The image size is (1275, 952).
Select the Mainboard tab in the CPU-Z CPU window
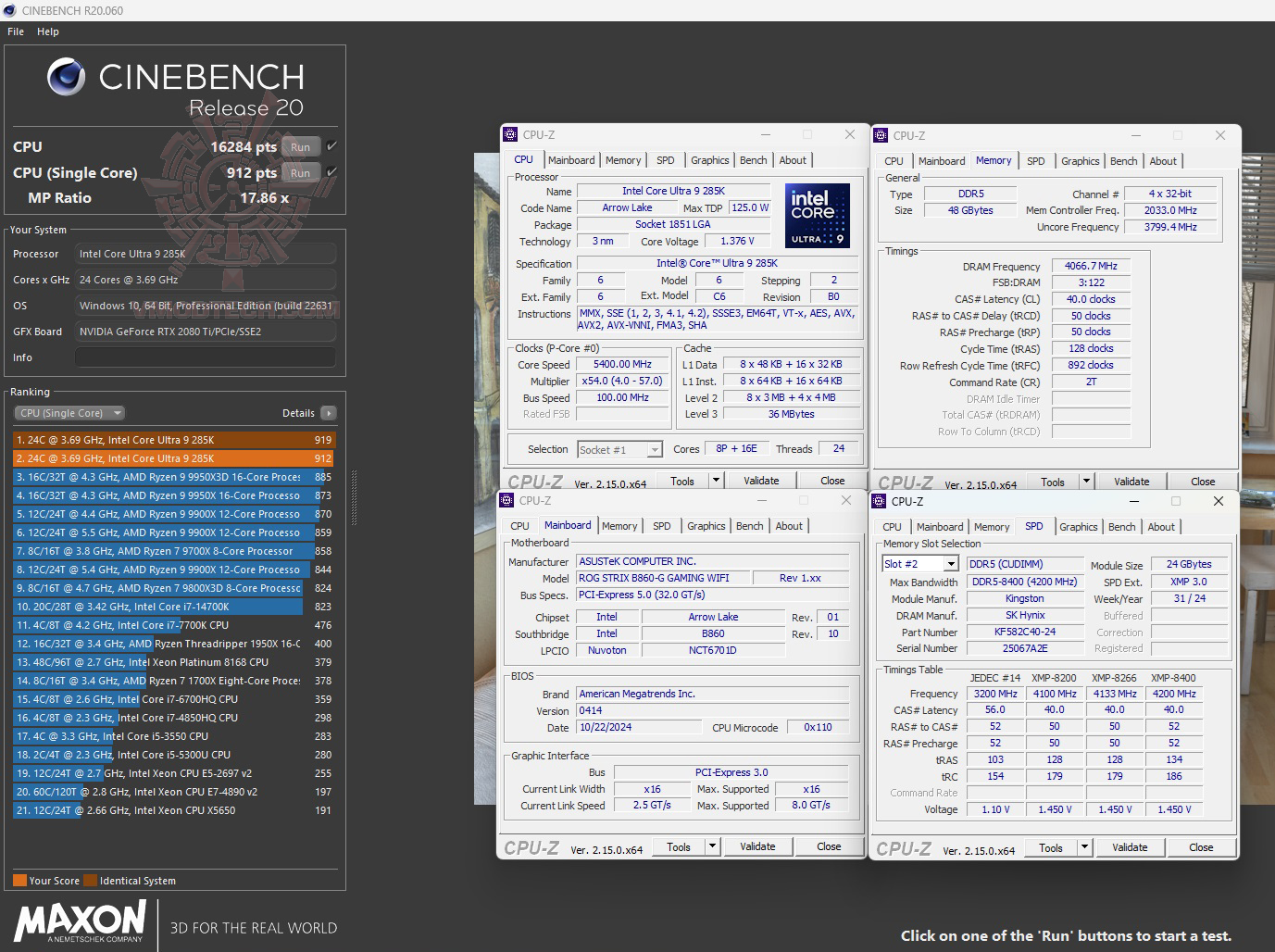coord(571,160)
